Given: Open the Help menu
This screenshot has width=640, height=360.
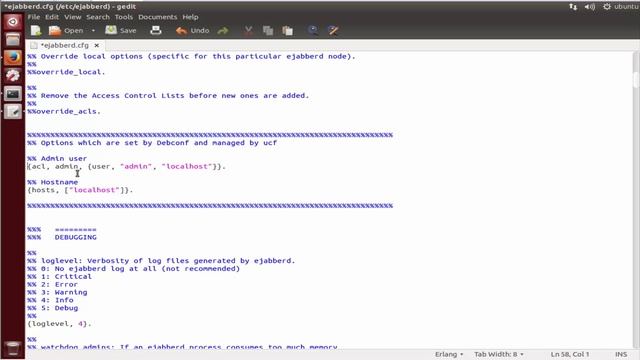Looking at the screenshot, I should (x=190, y=17).
